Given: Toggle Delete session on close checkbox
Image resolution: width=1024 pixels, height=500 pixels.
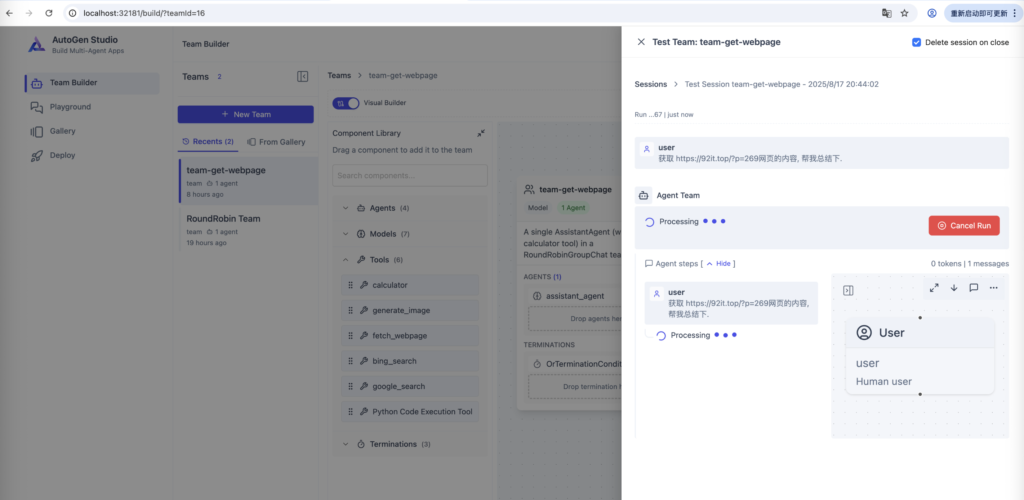Looking at the screenshot, I should coord(916,42).
